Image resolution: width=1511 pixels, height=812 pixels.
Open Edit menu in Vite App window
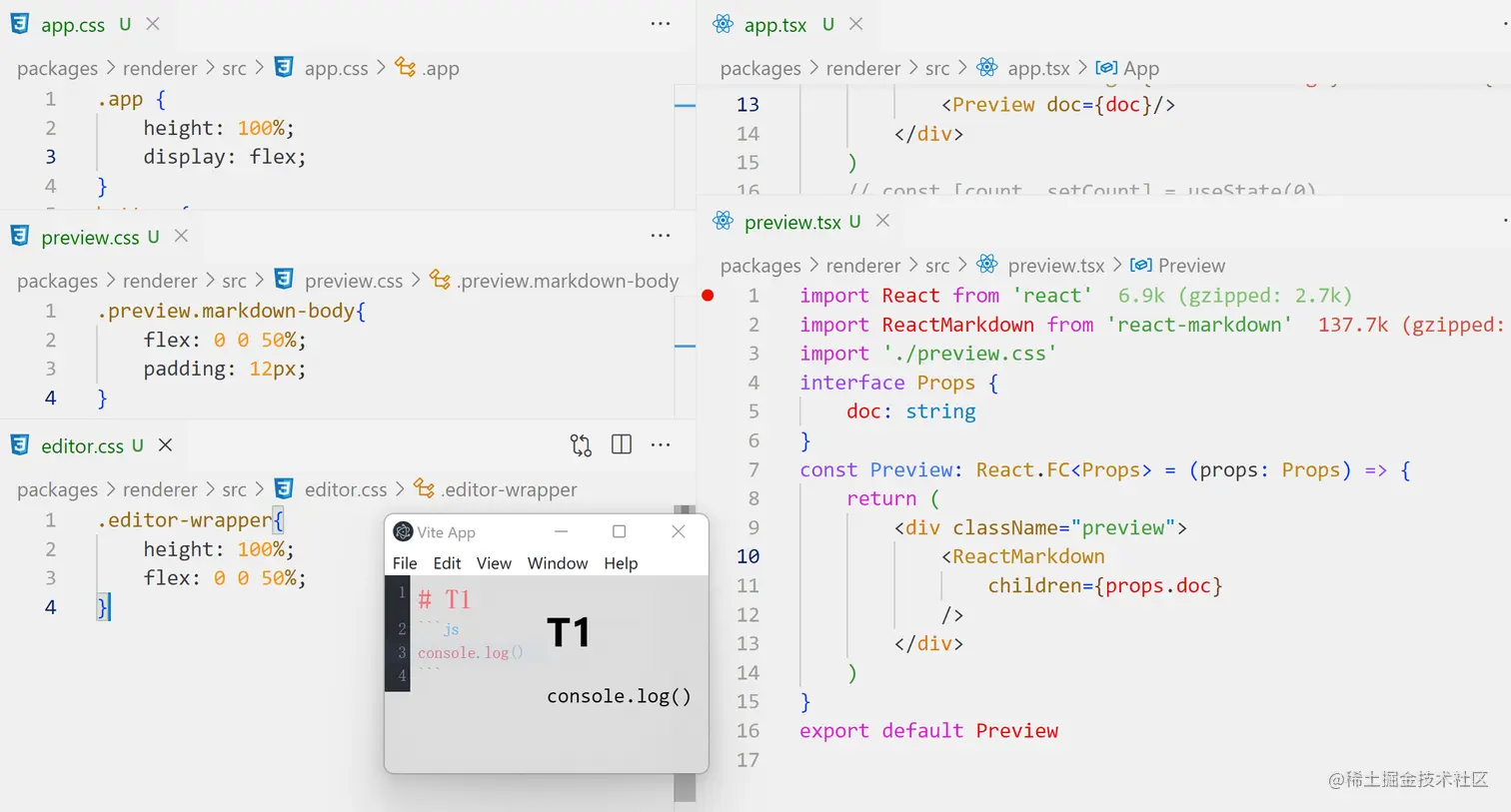click(447, 563)
